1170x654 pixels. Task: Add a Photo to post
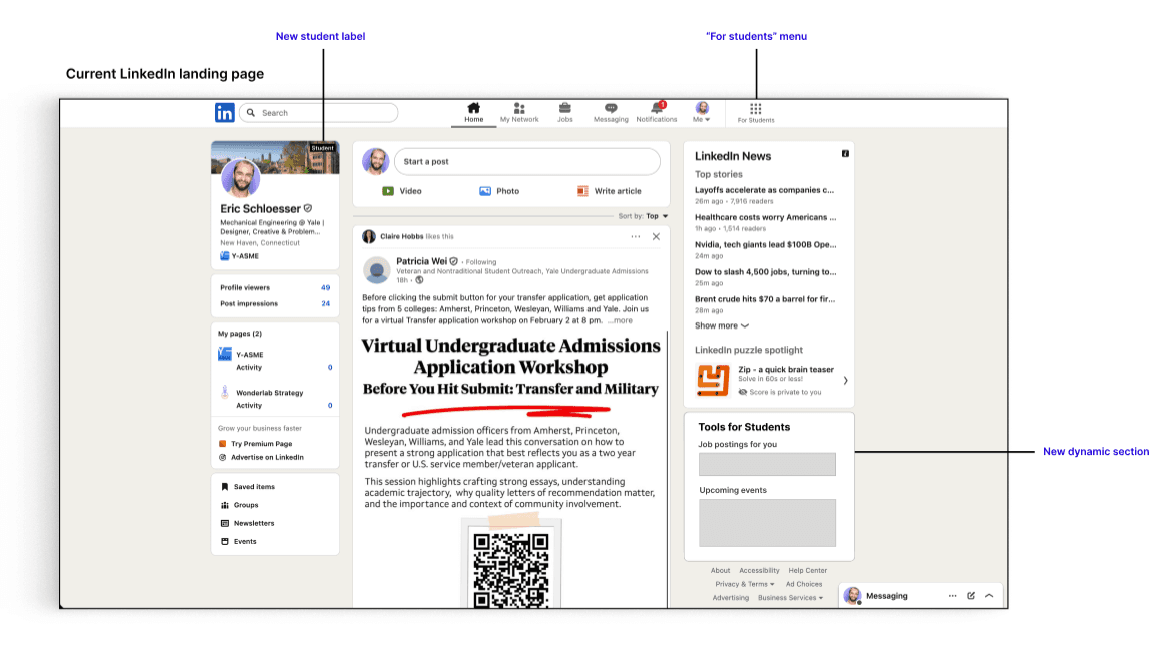tap(498, 191)
